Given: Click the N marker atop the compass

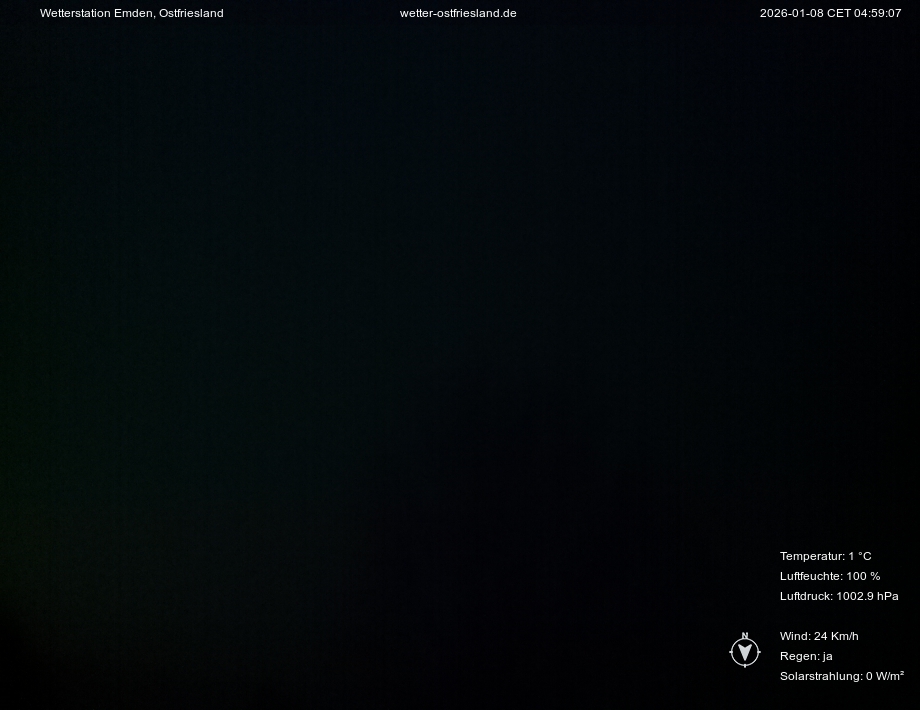Looking at the screenshot, I should tap(745, 636).
